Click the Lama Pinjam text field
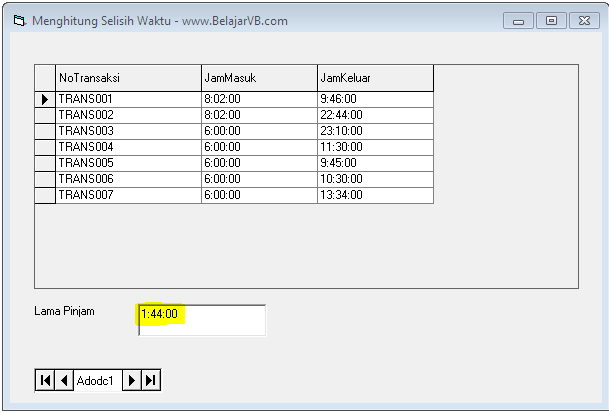This screenshot has width=609, height=413. pos(202,320)
